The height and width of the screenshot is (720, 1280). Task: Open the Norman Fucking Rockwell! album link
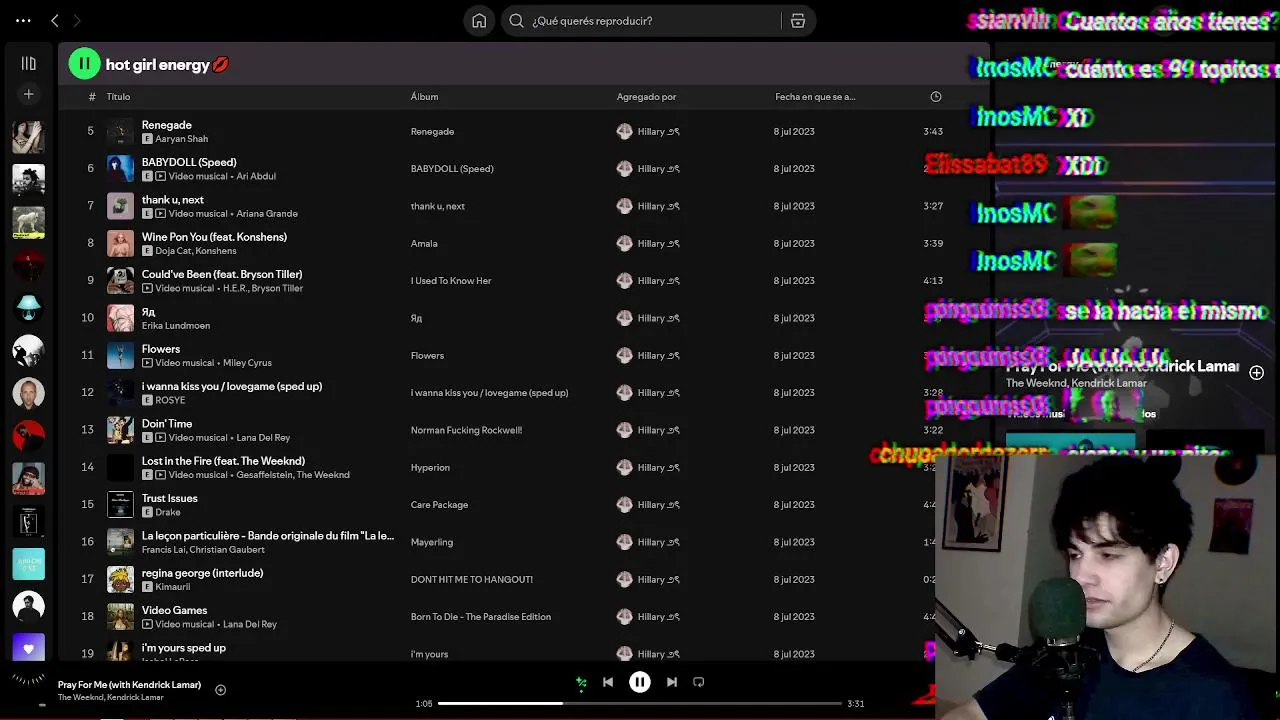coord(466,430)
